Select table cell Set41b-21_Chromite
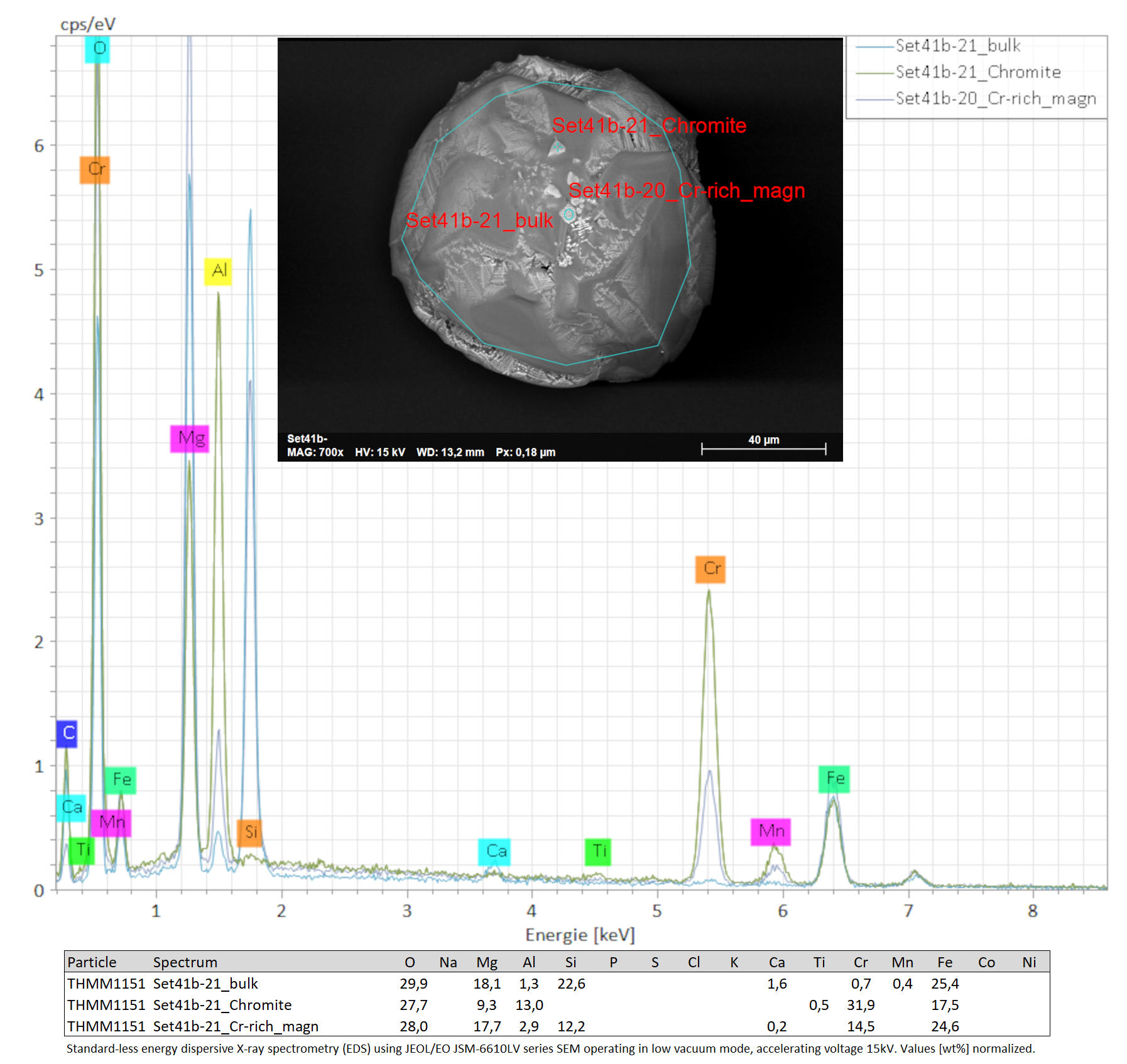 tap(222, 1005)
